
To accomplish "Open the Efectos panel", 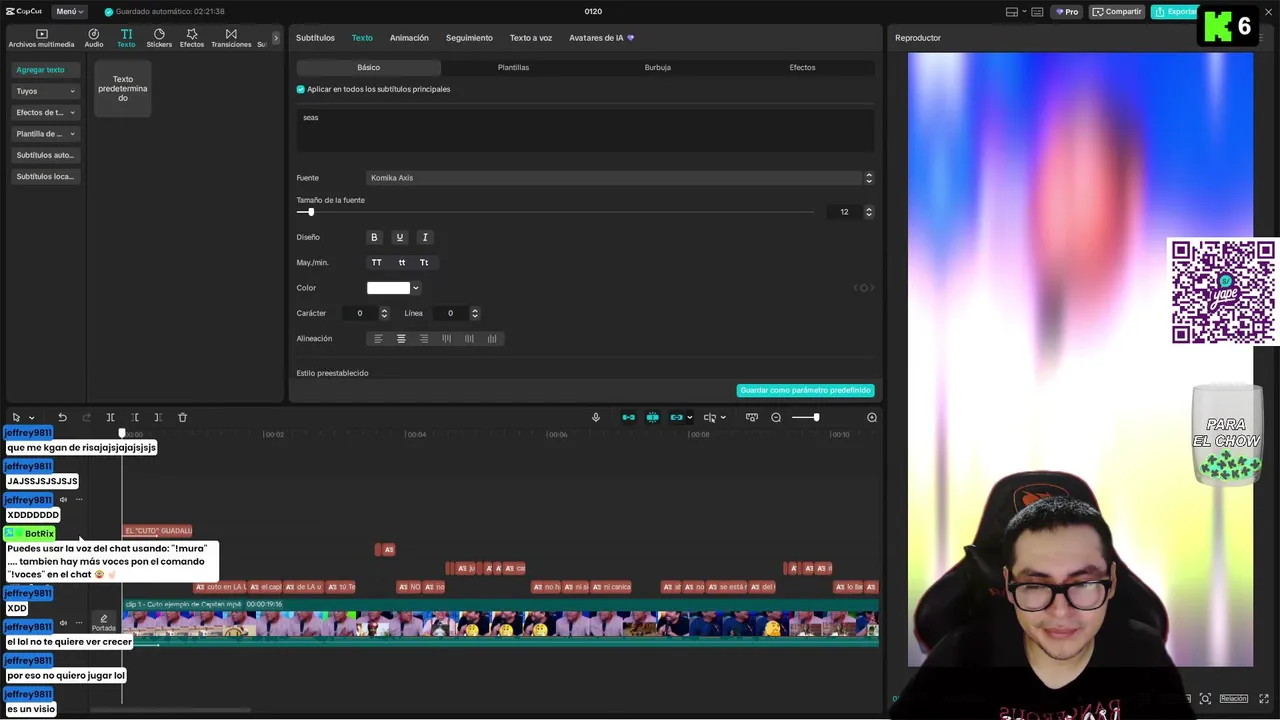I will point(192,38).
